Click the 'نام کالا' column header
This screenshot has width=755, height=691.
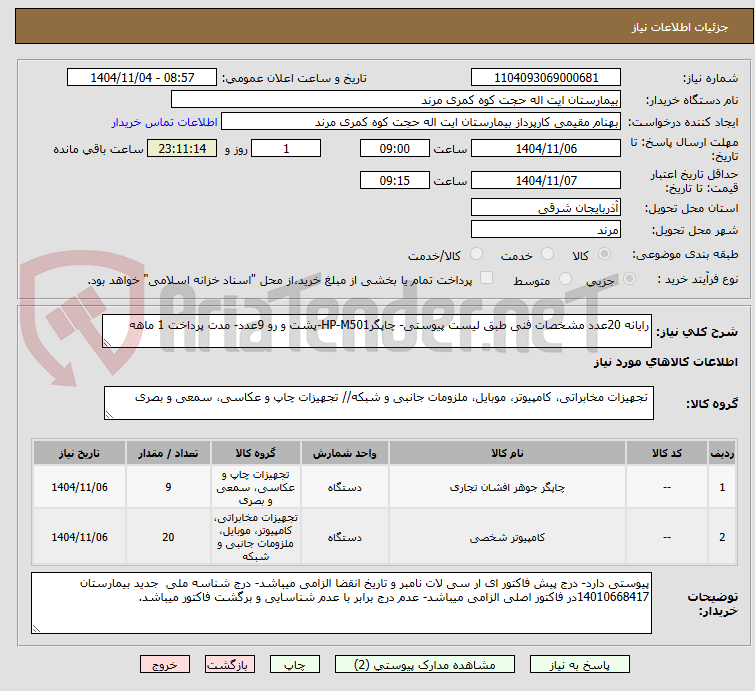point(507,453)
